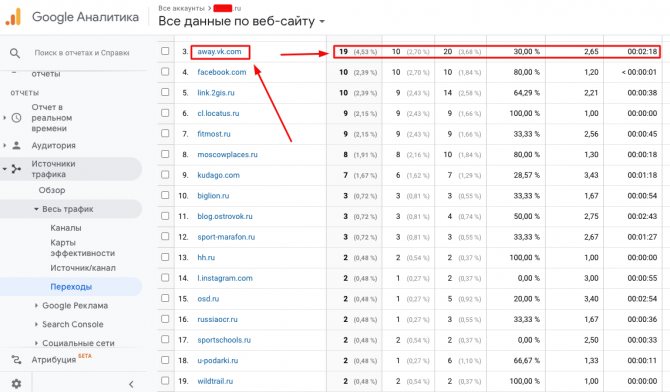This screenshot has height=392, width=670.
Task: Tick the sport-marafon.ru row checkbox
Action: tap(165, 236)
